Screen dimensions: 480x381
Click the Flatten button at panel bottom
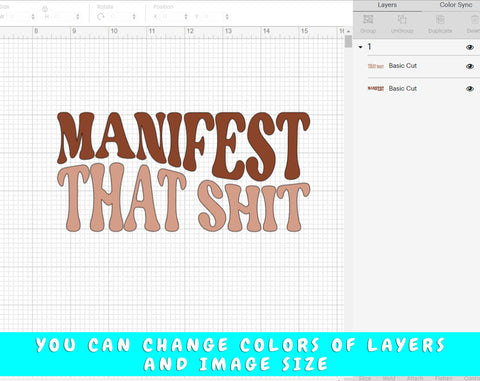click(x=443, y=379)
